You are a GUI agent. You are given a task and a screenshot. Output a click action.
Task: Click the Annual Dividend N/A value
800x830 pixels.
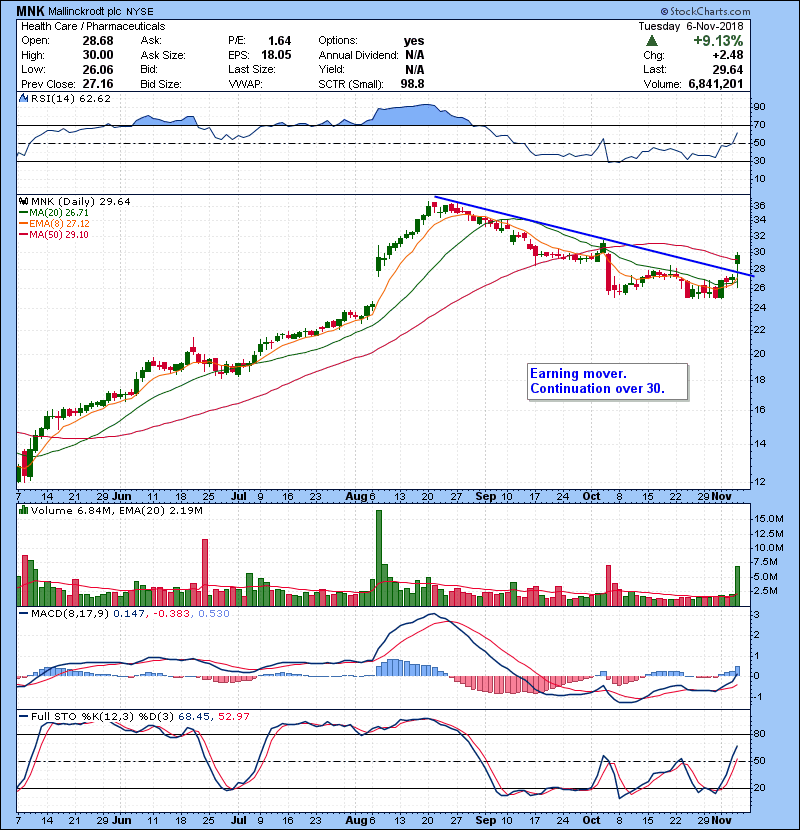coord(415,55)
